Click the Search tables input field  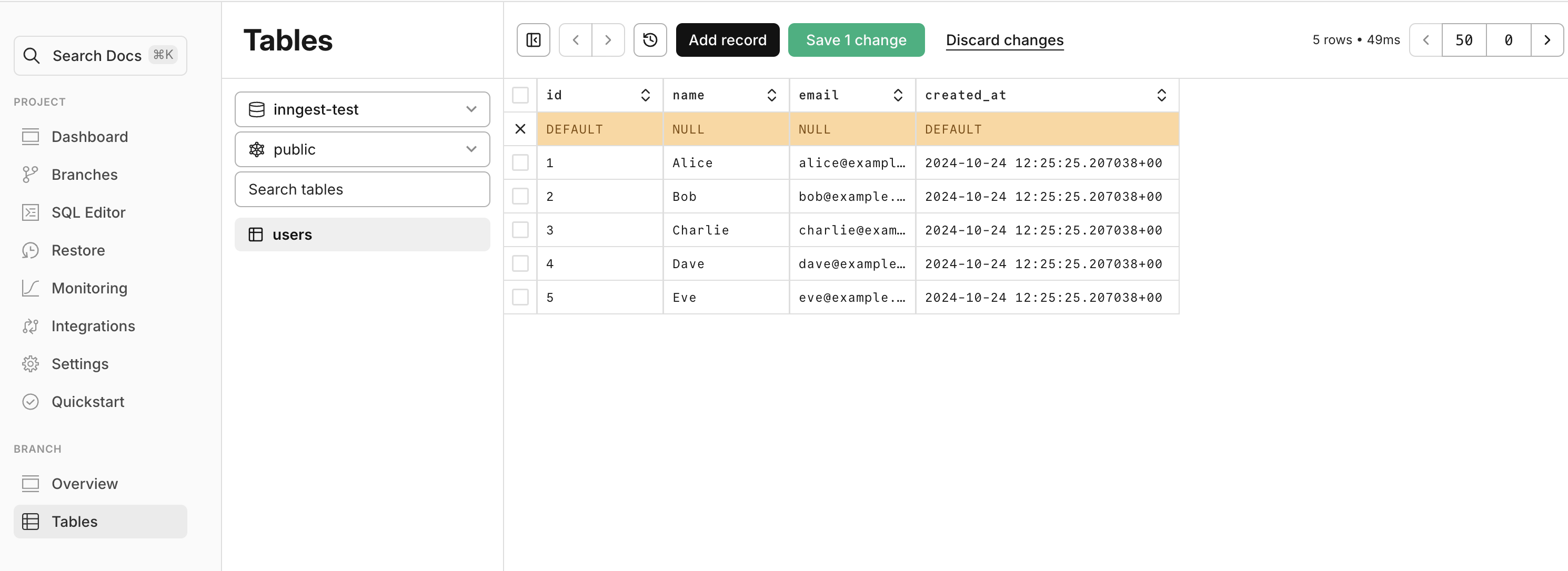pos(362,189)
